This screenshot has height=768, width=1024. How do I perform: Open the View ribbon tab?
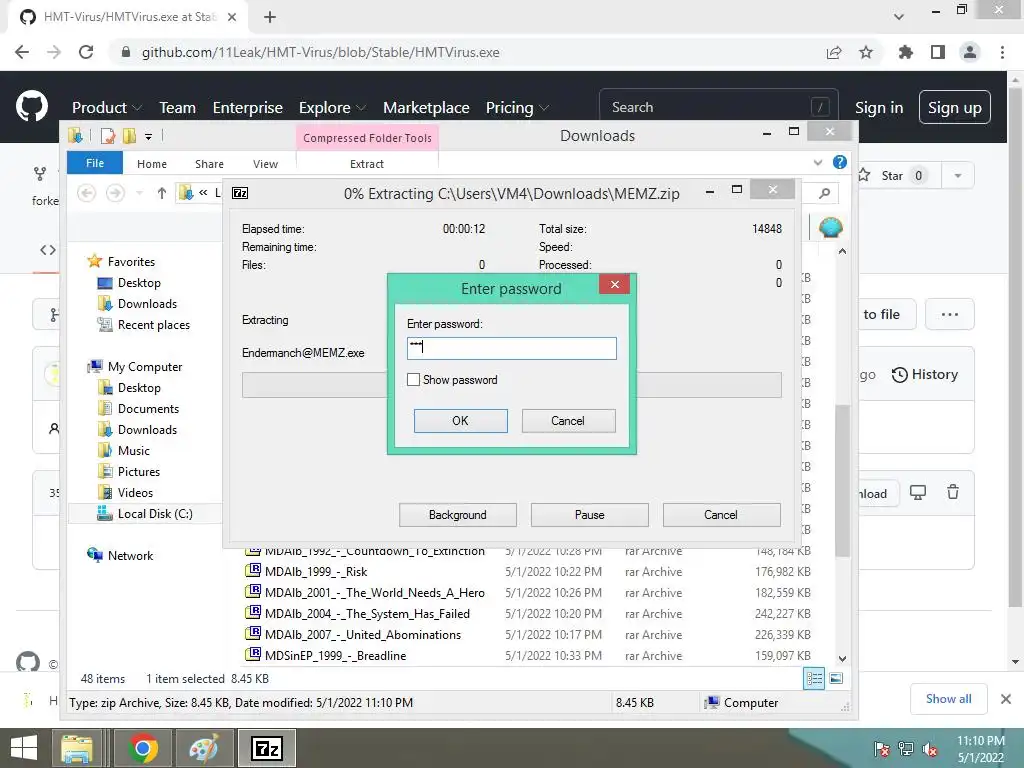click(265, 164)
